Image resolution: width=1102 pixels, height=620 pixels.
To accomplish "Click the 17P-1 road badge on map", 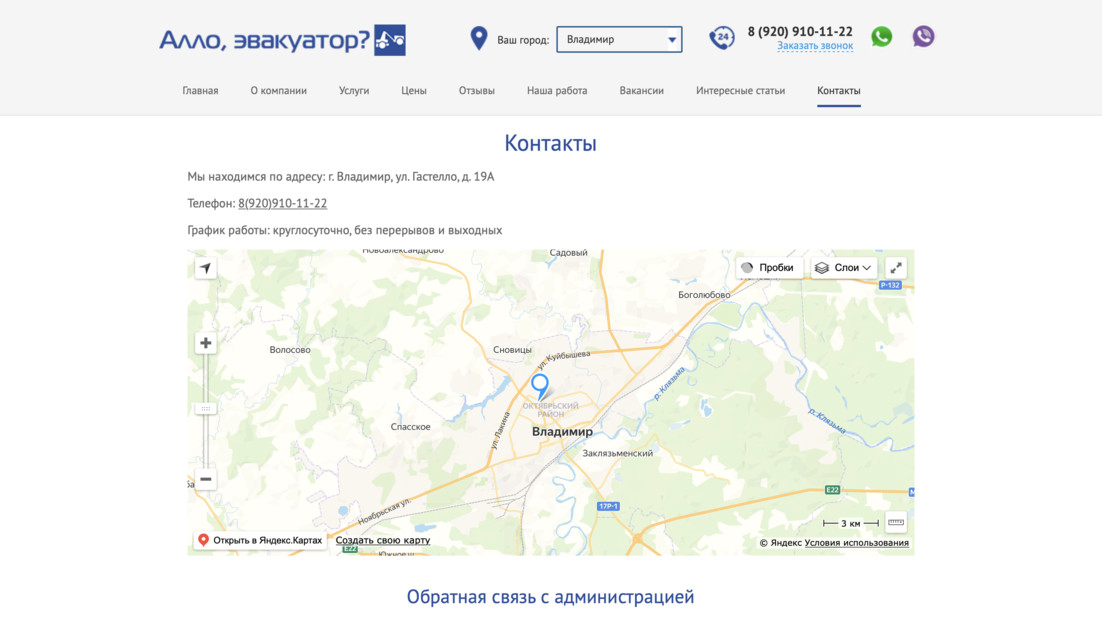I will 608,506.
